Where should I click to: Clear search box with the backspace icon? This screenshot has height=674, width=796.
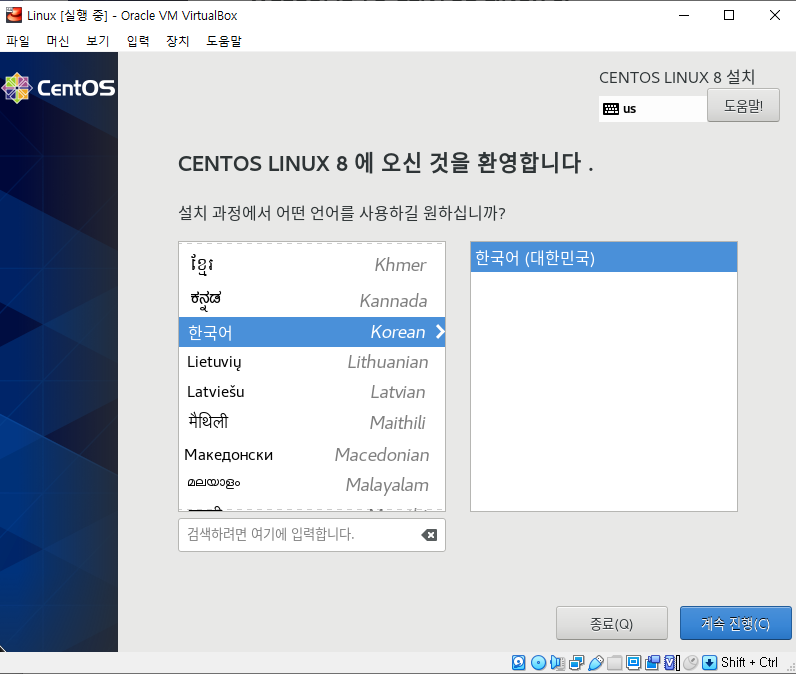(x=429, y=535)
